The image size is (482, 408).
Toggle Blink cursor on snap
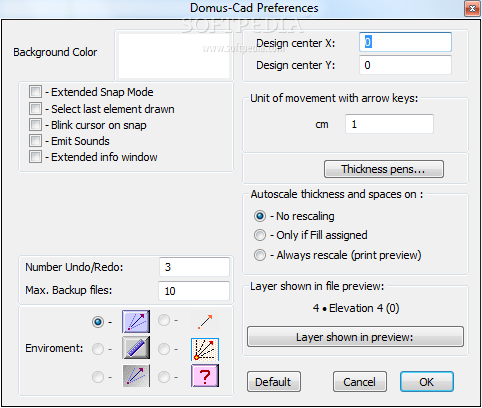click(35, 125)
